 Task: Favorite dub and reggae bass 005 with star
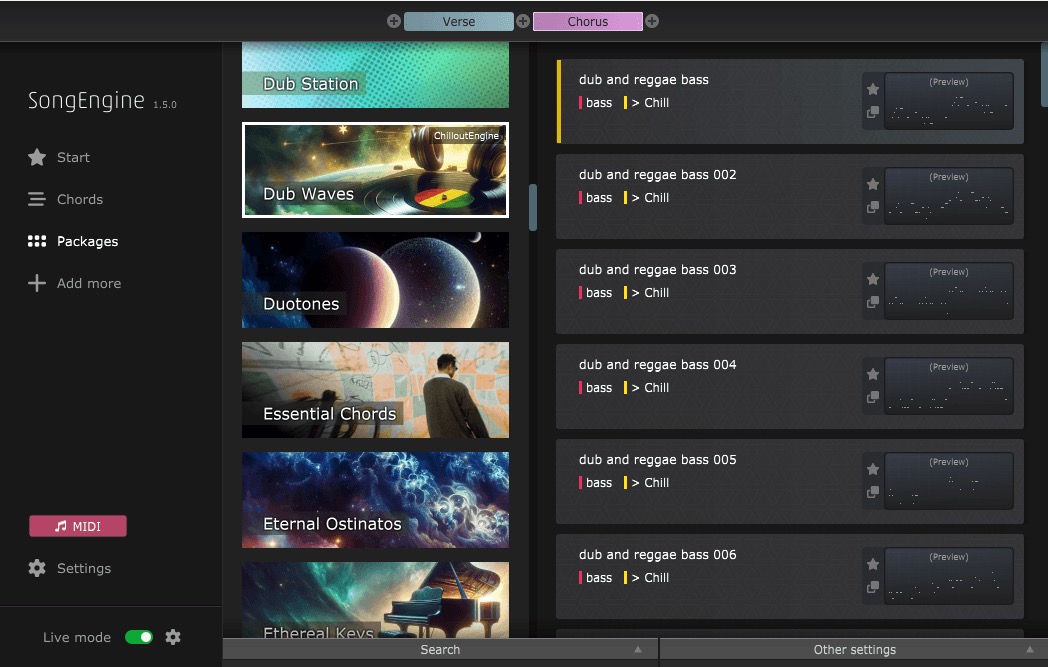click(x=873, y=469)
